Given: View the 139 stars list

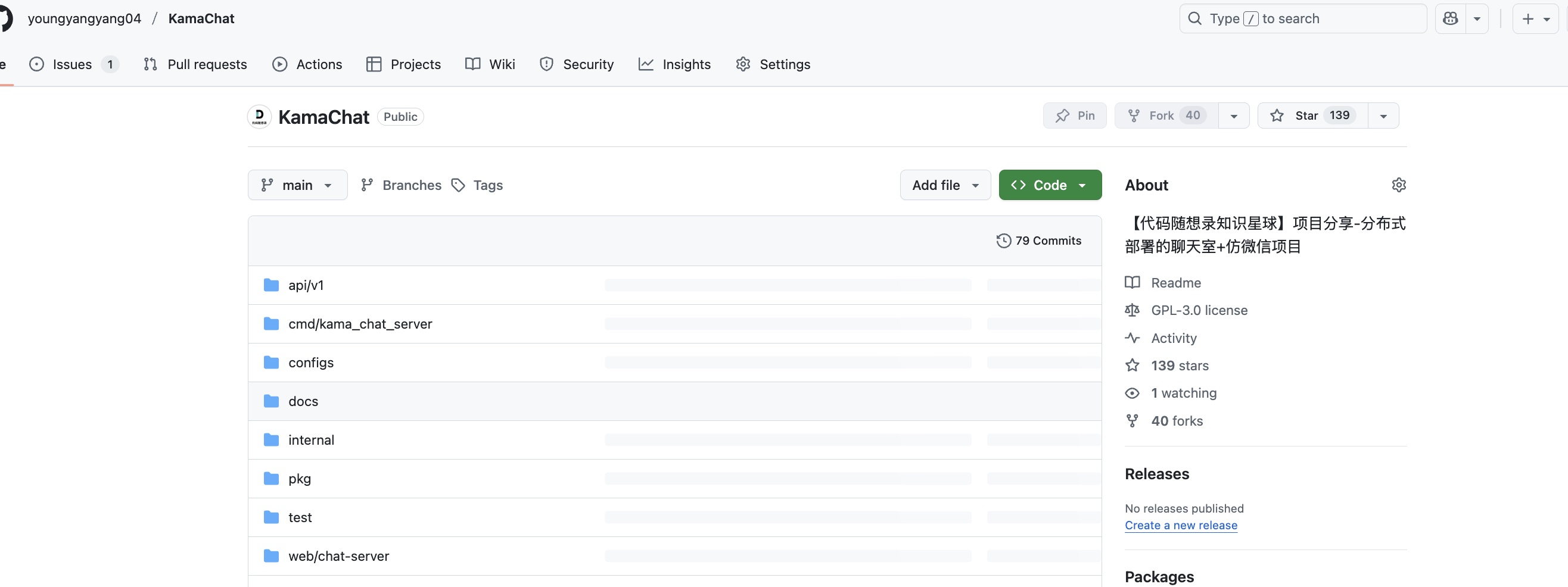Looking at the screenshot, I should click(x=1167, y=366).
